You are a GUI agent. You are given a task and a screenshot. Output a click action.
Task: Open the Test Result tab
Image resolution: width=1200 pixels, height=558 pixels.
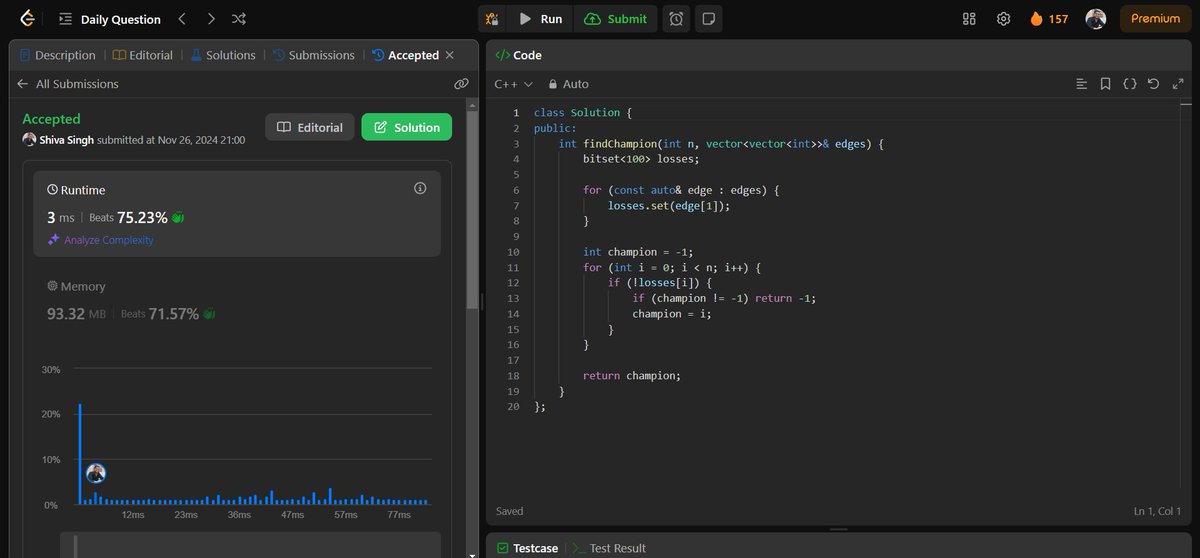(x=609, y=548)
